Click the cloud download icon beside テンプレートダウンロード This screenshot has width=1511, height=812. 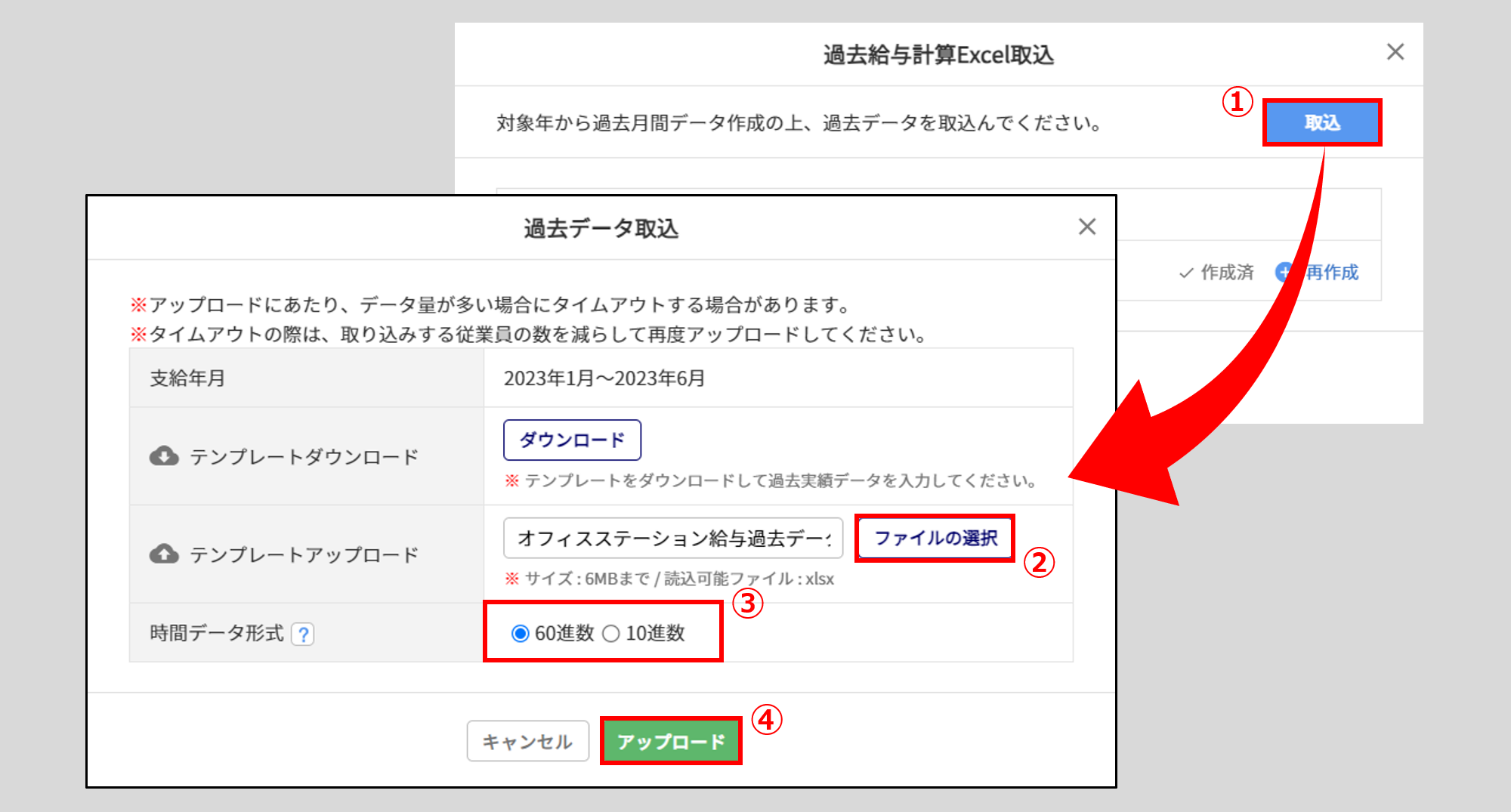point(164,456)
